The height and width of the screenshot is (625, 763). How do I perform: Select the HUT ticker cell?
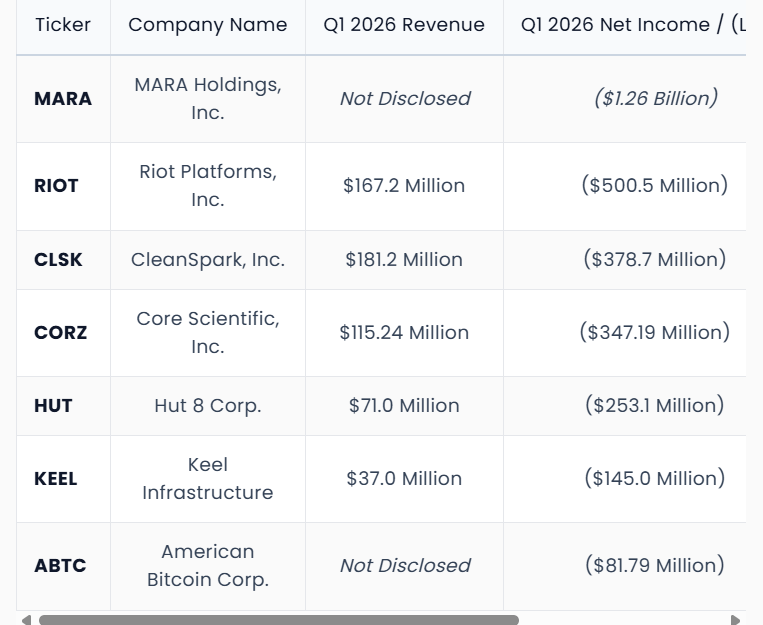[63, 406]
